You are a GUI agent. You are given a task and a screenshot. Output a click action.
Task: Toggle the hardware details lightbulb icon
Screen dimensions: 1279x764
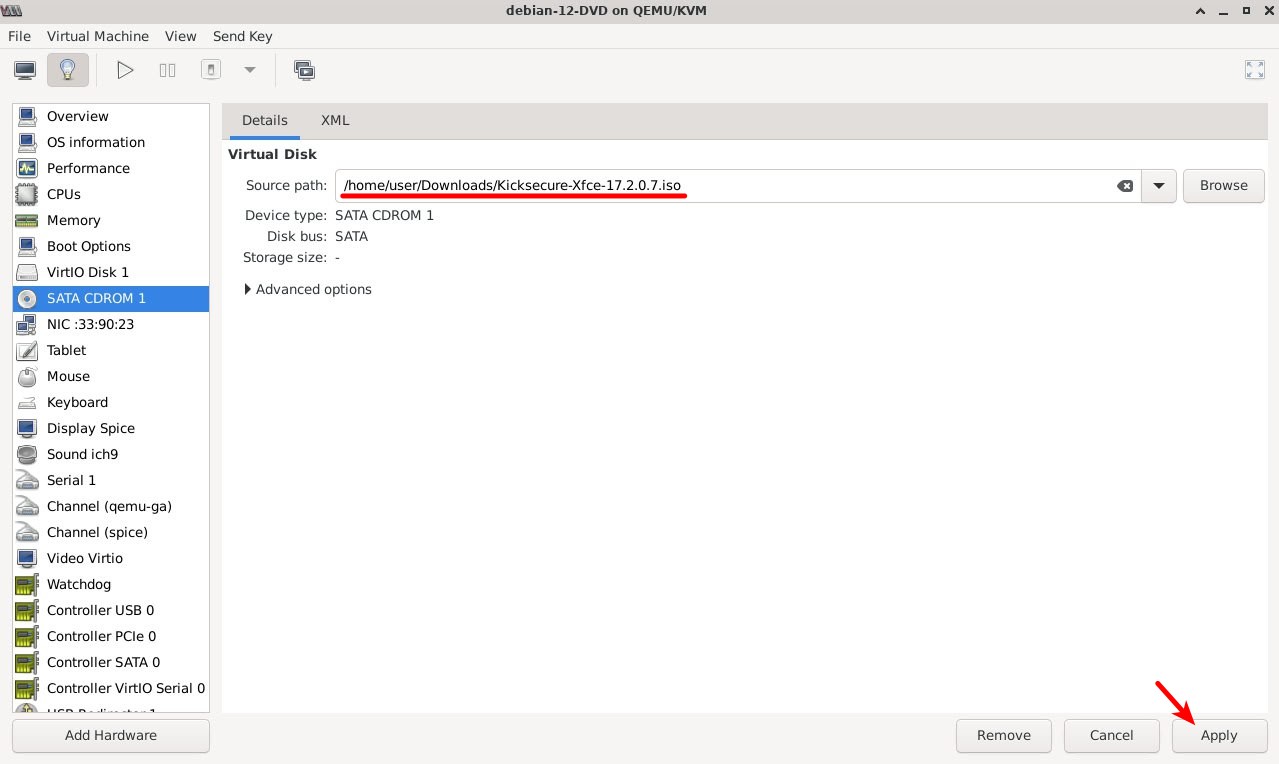click(67, 70)
